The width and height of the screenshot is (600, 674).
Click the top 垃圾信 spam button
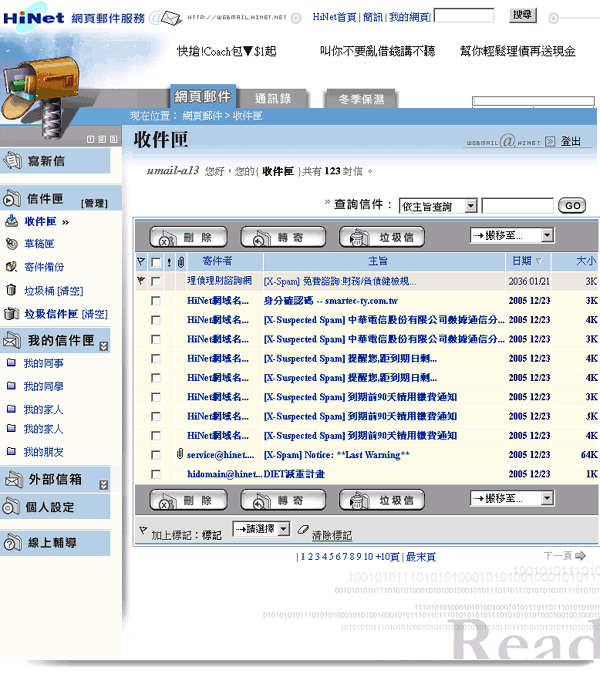382,237
